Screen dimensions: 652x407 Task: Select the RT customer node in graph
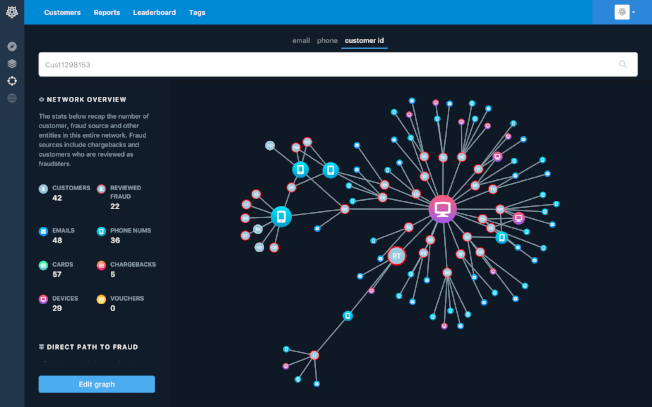[396, 256]
